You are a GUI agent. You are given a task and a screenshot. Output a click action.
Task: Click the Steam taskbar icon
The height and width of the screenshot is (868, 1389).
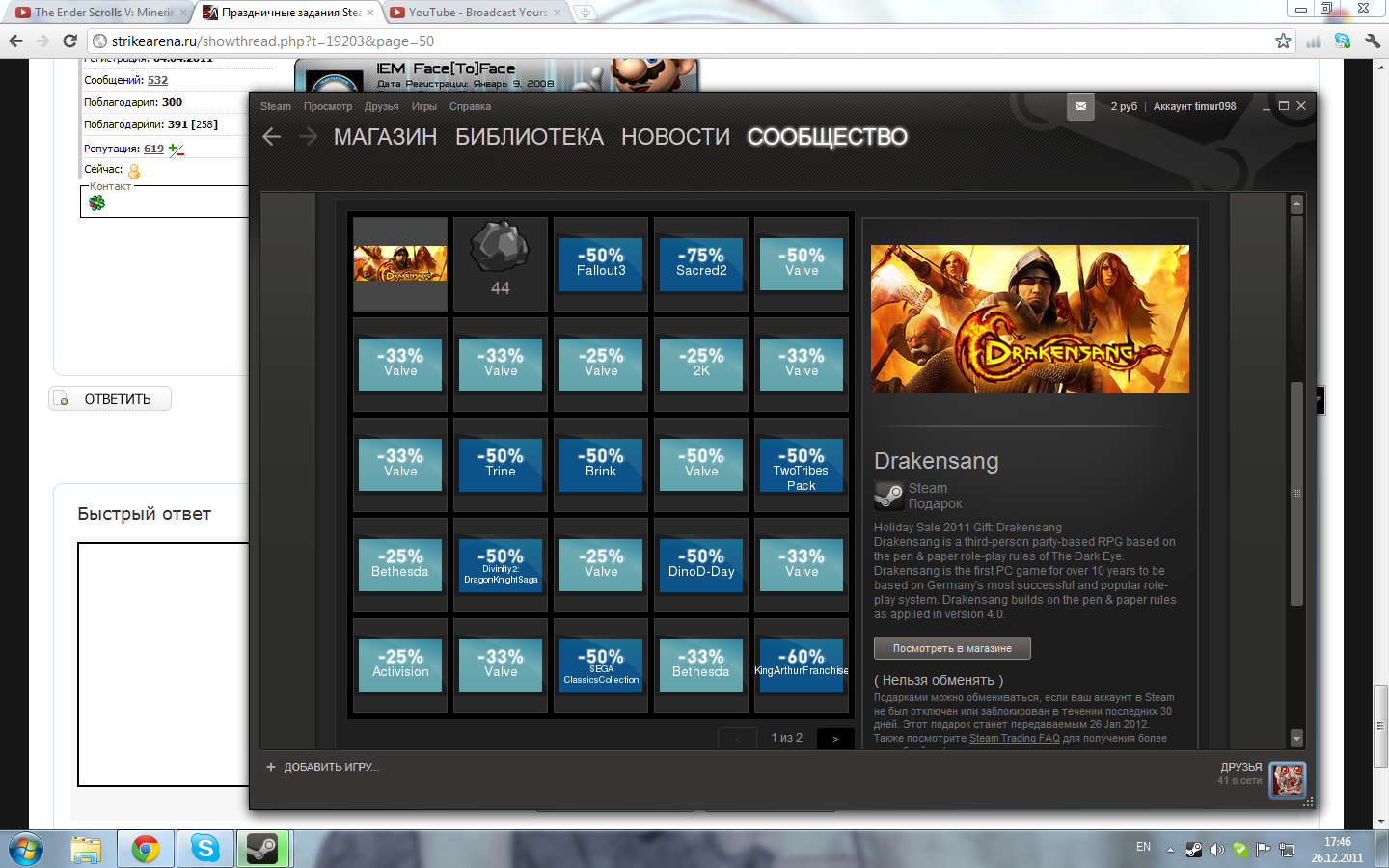click(x=262, y=849)
